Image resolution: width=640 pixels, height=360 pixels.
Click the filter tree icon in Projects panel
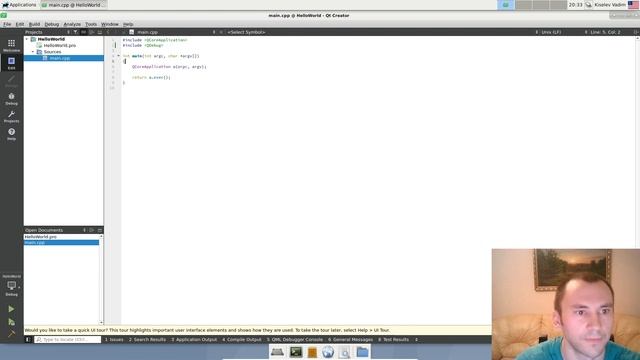tap(76, 32)
